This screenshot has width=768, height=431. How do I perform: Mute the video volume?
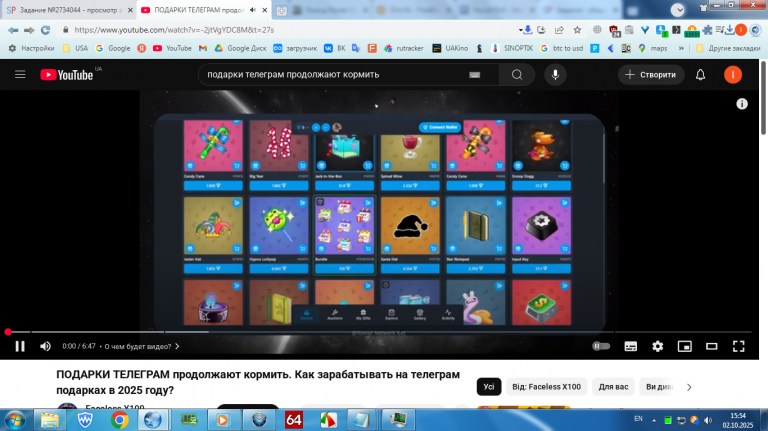pos(46,346)
